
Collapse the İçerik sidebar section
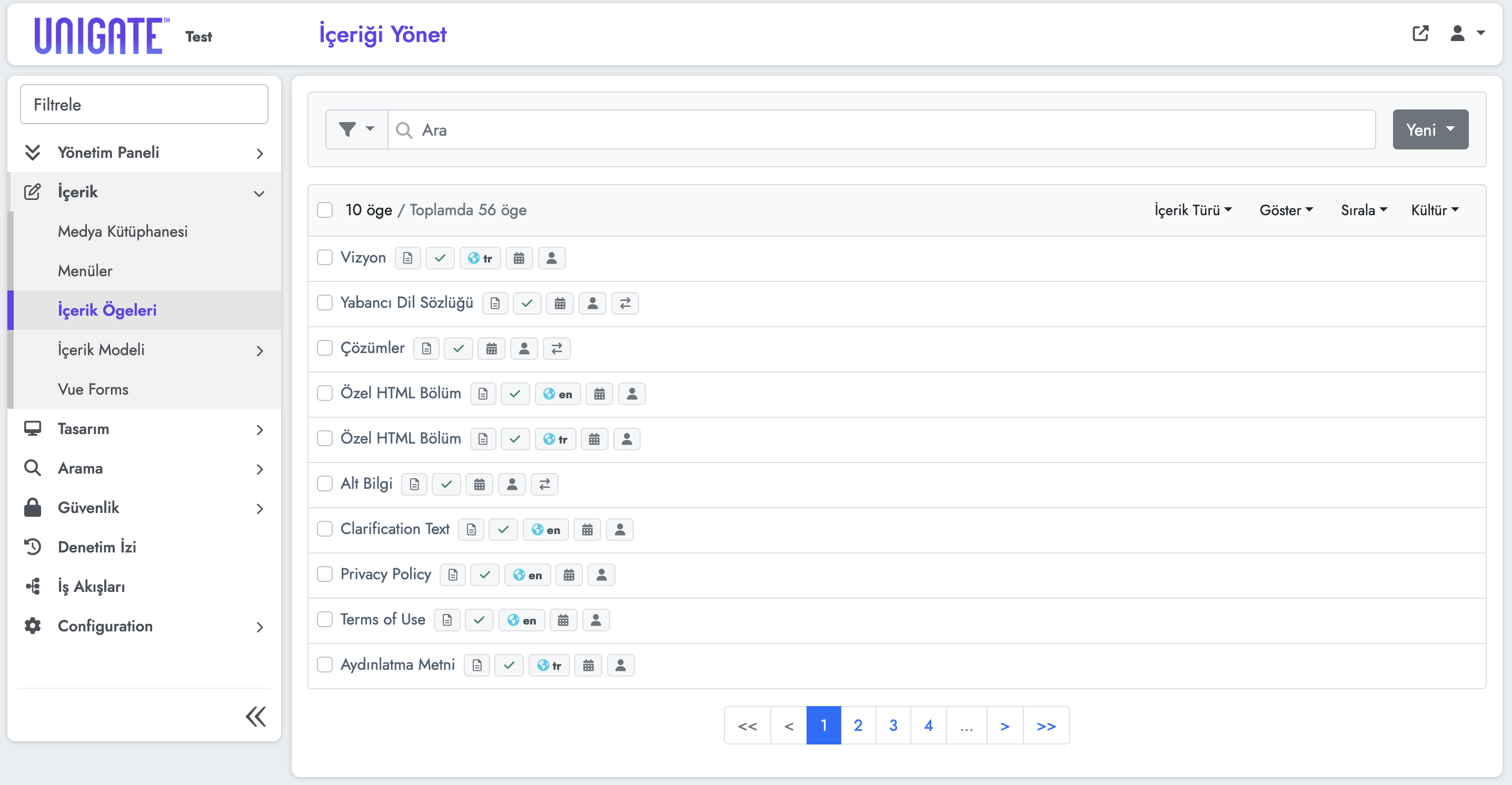click(144, 192)
